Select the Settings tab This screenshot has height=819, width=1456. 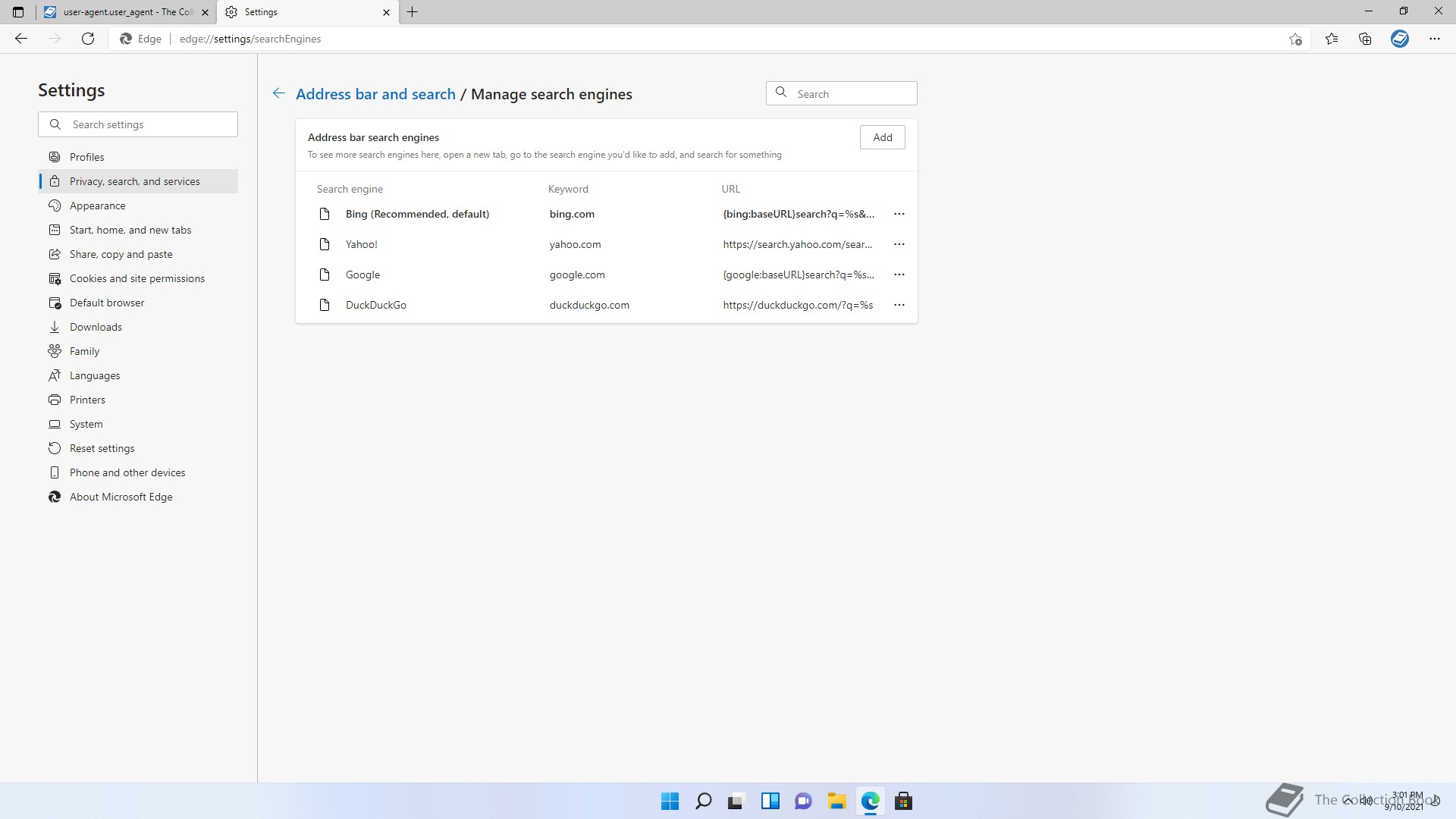point(308,12)
